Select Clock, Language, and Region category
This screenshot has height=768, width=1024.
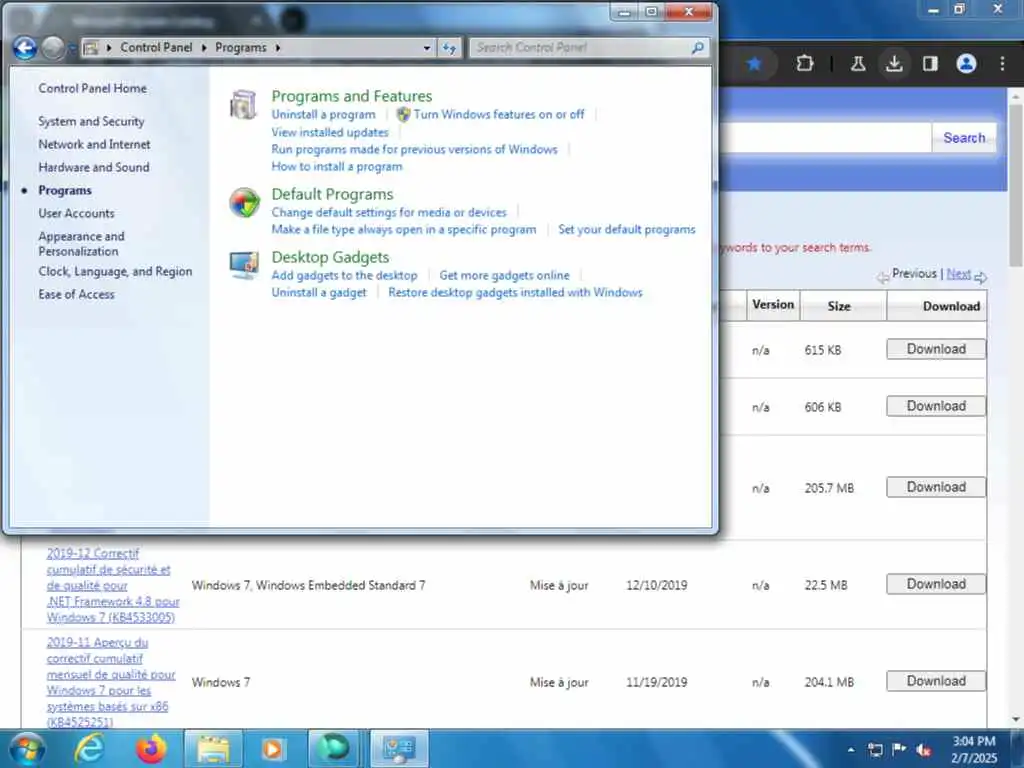[116, 272]
